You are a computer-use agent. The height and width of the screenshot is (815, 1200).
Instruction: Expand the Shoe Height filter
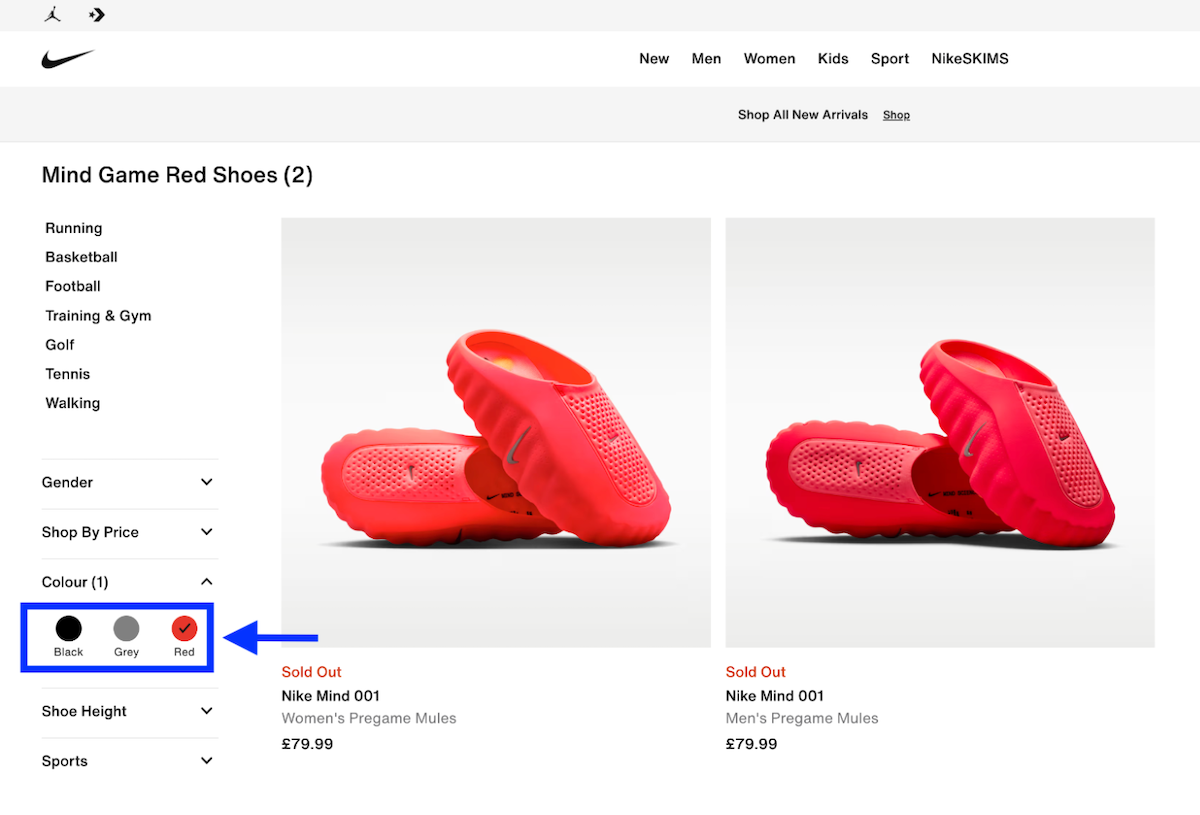[128, 711]
